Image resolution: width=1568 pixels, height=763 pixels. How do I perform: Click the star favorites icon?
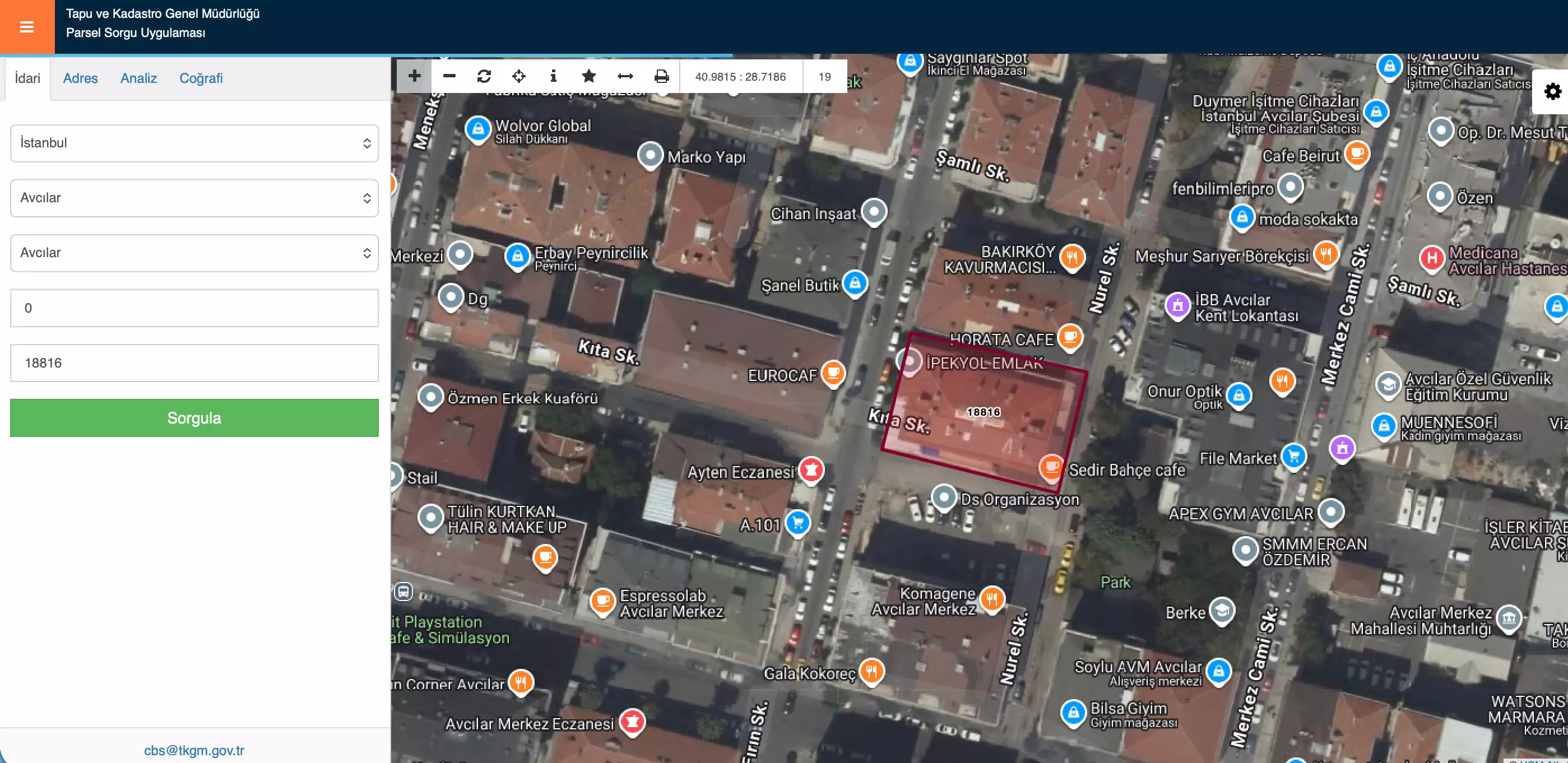(588, 76)
